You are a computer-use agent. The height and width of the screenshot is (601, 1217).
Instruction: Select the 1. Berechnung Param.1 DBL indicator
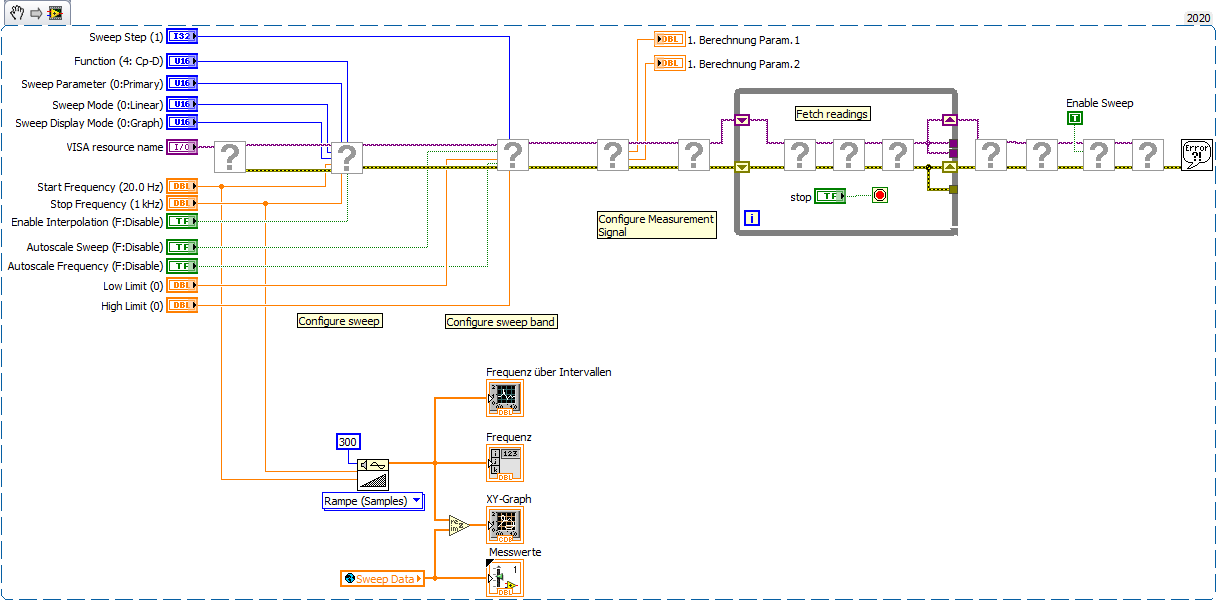point(669,40)
